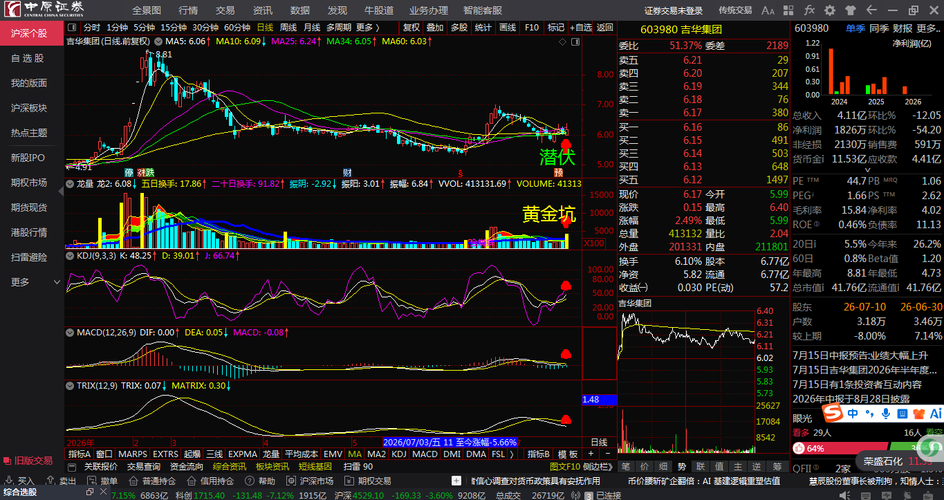This screenshot has height=500, width=944.
Task: Click 旧版交易 old version trading
Action: tap(28, 460)
